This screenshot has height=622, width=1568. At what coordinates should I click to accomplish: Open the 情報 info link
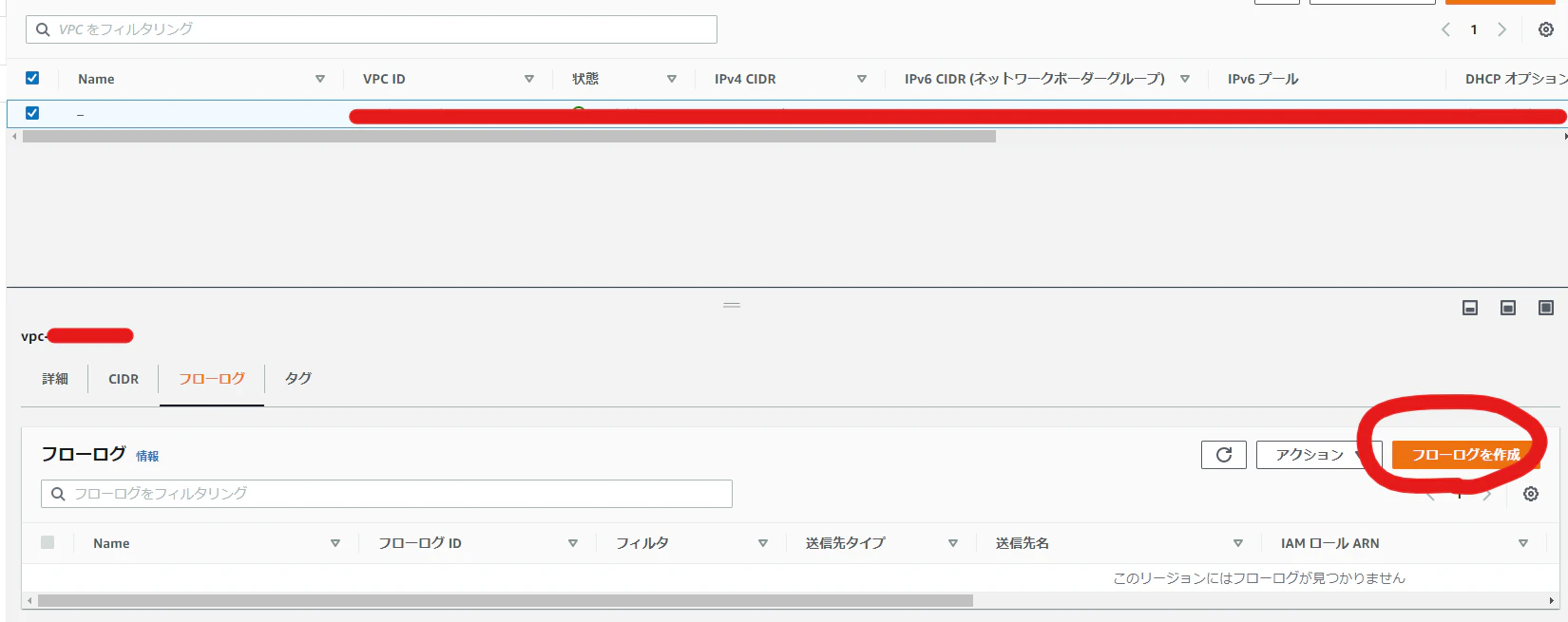(x=147, y=457)
